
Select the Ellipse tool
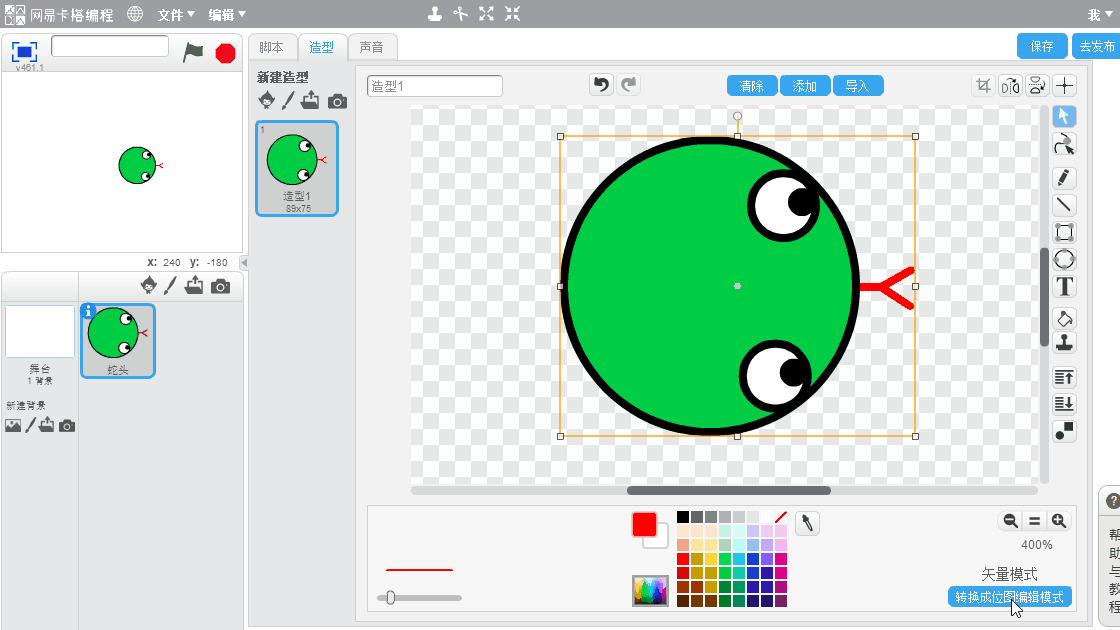click(1064, 259)
